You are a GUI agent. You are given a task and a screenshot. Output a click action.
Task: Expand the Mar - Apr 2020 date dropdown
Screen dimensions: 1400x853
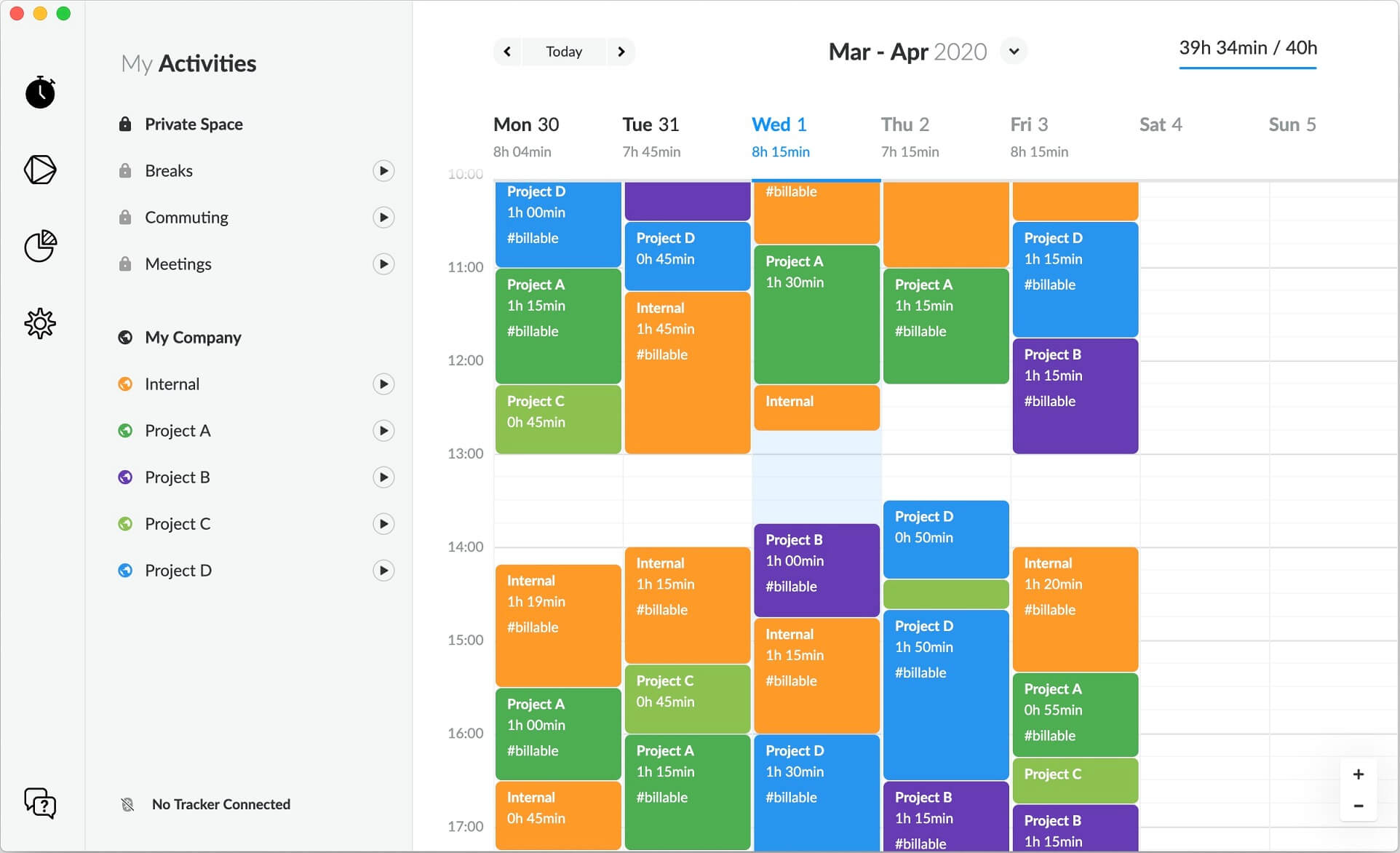(1012, 50)
